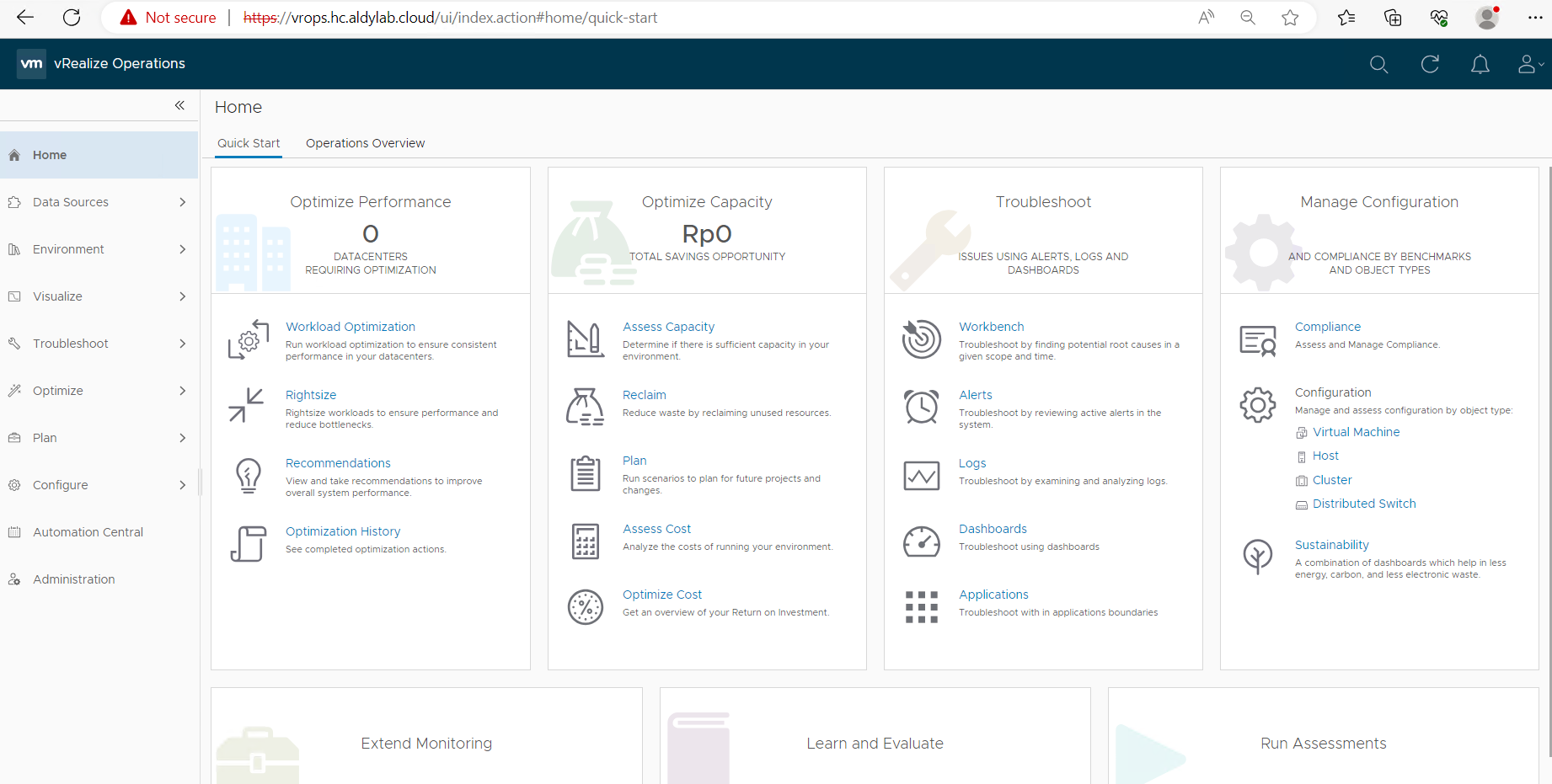The height and width of the screenshot is (784, 1552).
Task: Click the Assess Cost calculator icon
Action: point(585,541)
